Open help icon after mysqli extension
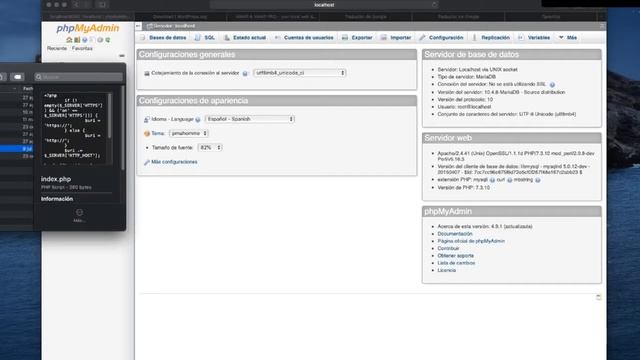Viewport: 640px width, 360px height. coord(492,180)
